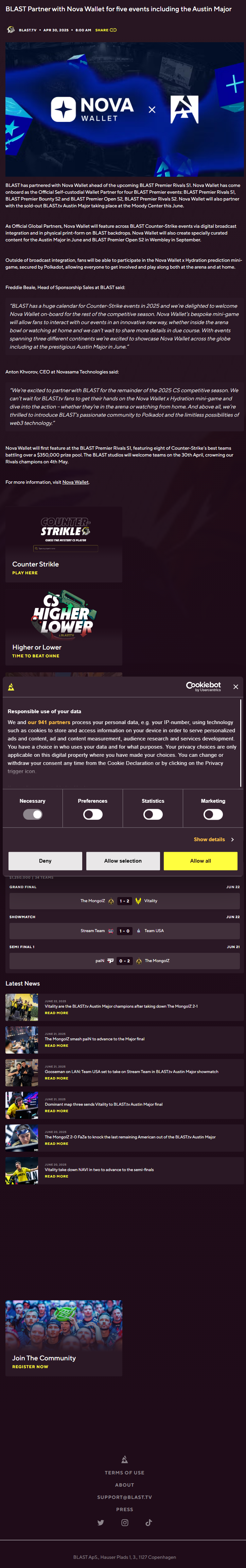The height and width of the screenshot is (1568, 246).
Task: Enable the Preferences cookie toggle
Action: click(x=93, y=814)
